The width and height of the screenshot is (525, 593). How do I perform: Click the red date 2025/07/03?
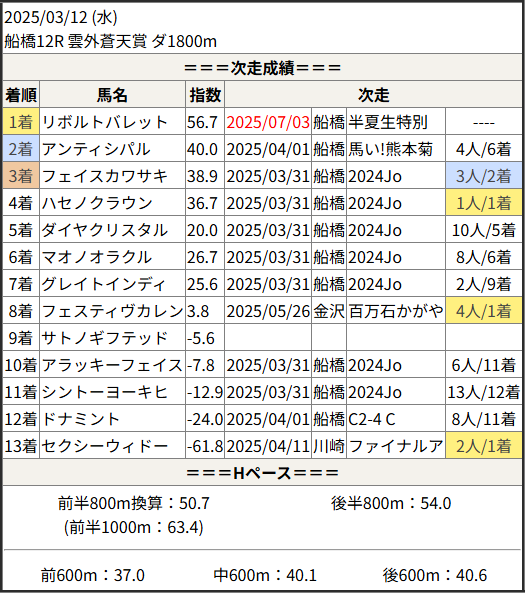pos(268,122)
